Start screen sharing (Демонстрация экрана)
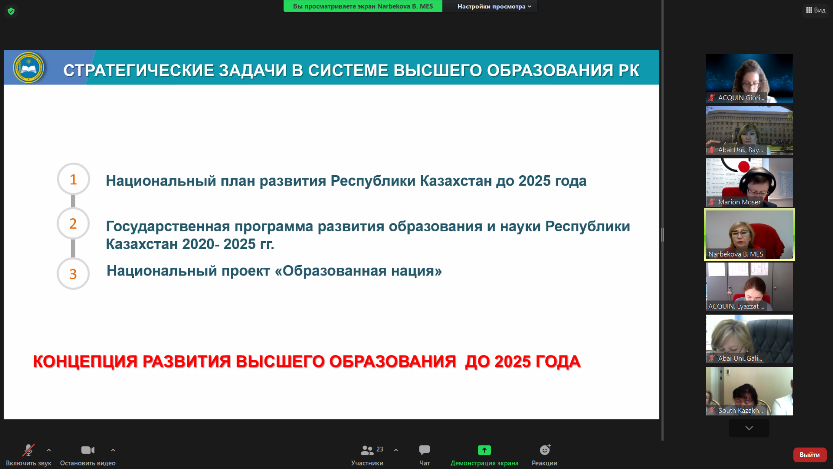 (x=484, y=451)
